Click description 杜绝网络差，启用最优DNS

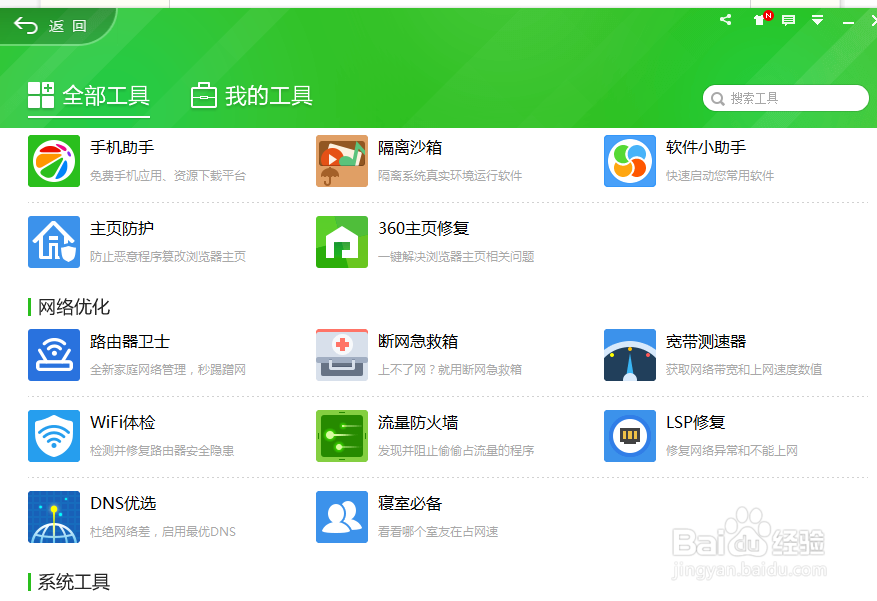(x=163, y=532)
